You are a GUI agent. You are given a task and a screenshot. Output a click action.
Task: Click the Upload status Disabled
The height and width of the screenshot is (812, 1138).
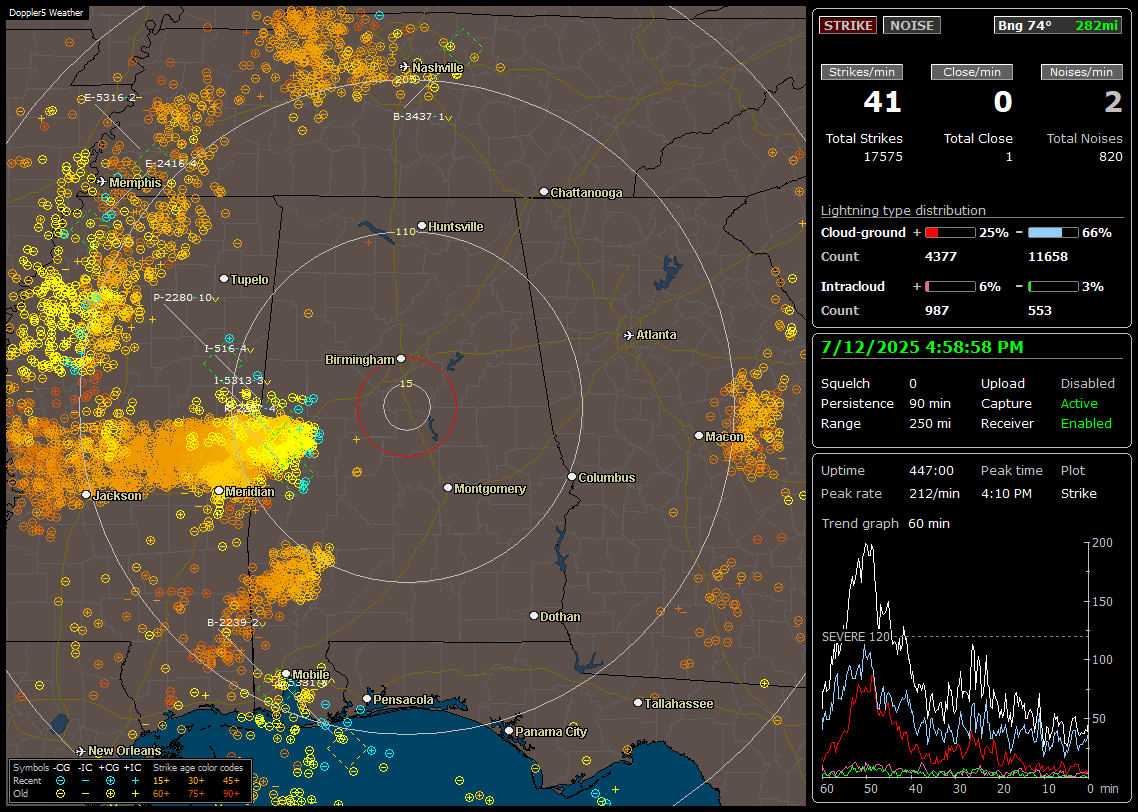click(x=1087, y=384)
